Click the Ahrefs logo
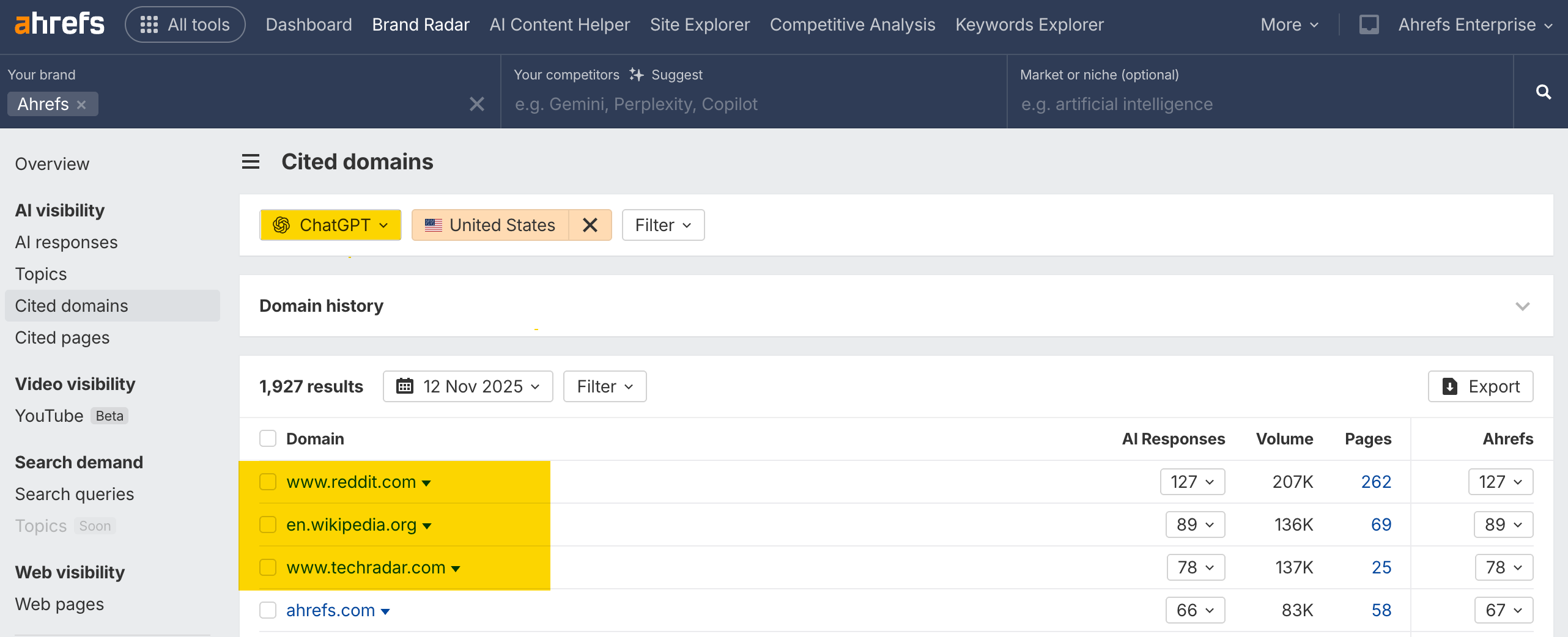The image size is (1568, 637). pyautogui.click(x=59, y=24)
